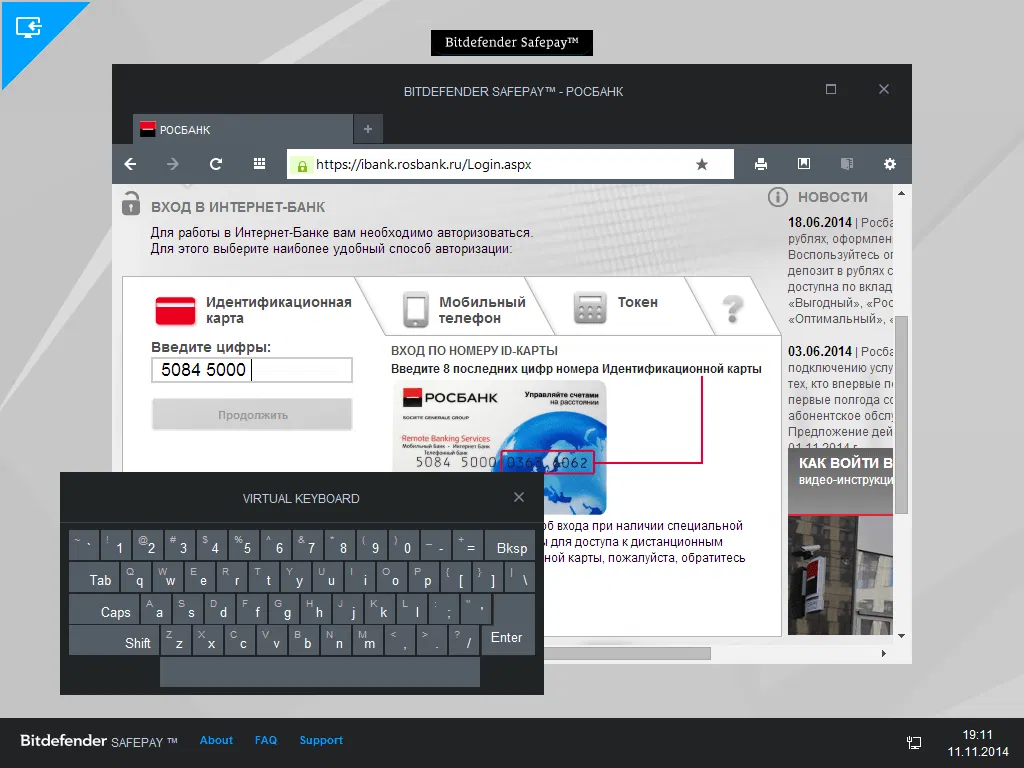The height and width of the screenshot is (768, 1024).
Task: Select Идентификационная карта login tab
Action: (255, 310)
